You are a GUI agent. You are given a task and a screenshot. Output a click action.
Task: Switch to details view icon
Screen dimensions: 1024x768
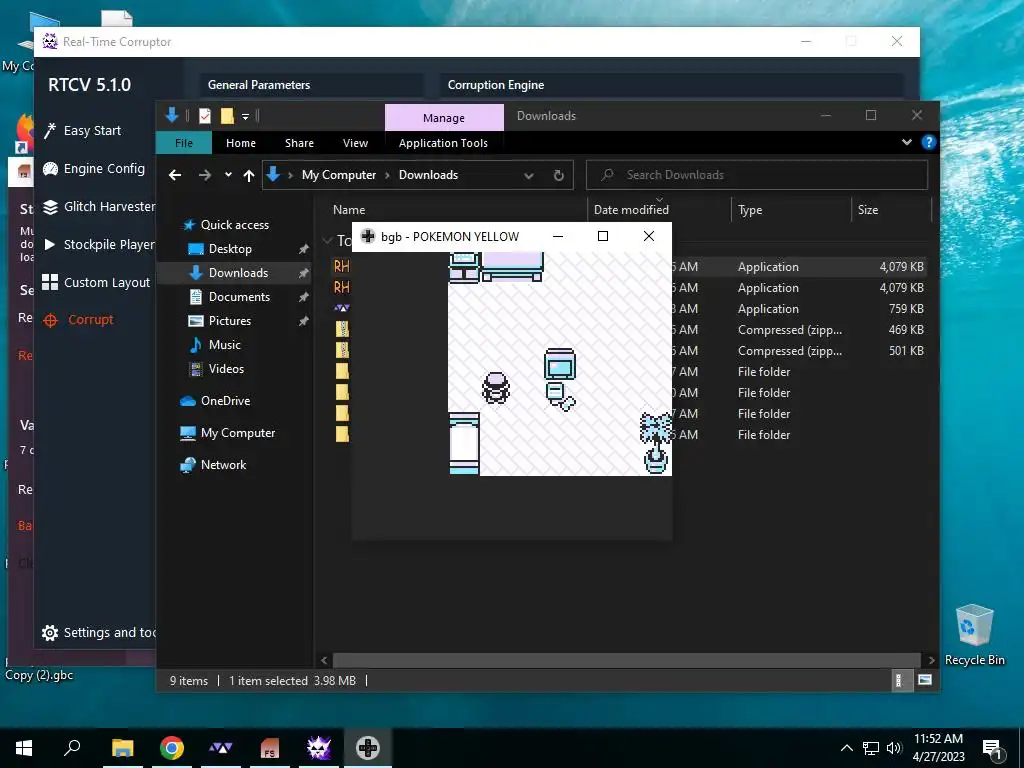click(899, 680)
